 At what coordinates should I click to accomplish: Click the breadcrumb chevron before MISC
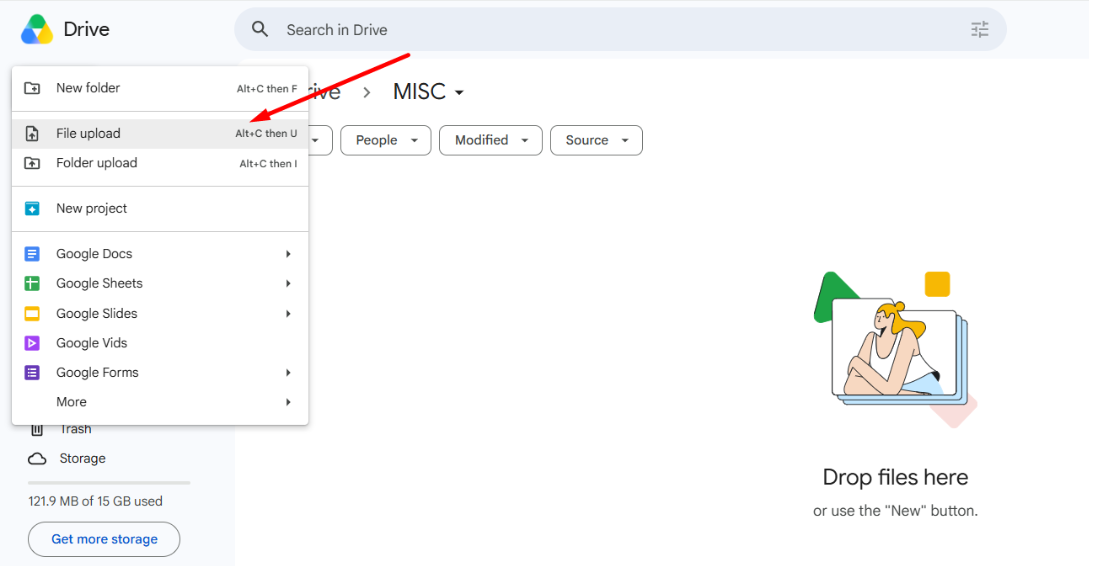tap(367, 93)
